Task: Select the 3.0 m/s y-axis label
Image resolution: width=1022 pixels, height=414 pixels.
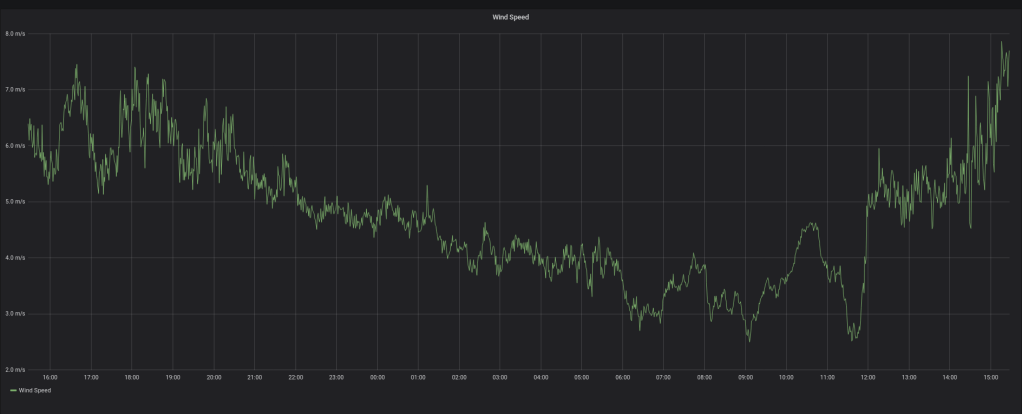Action: click(15, 314)
